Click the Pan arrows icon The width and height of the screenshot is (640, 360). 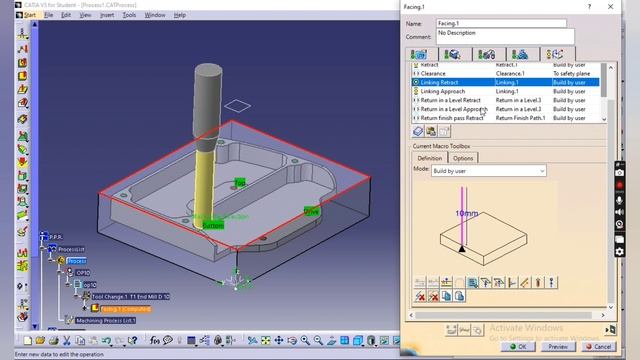[x=279, y=340]
